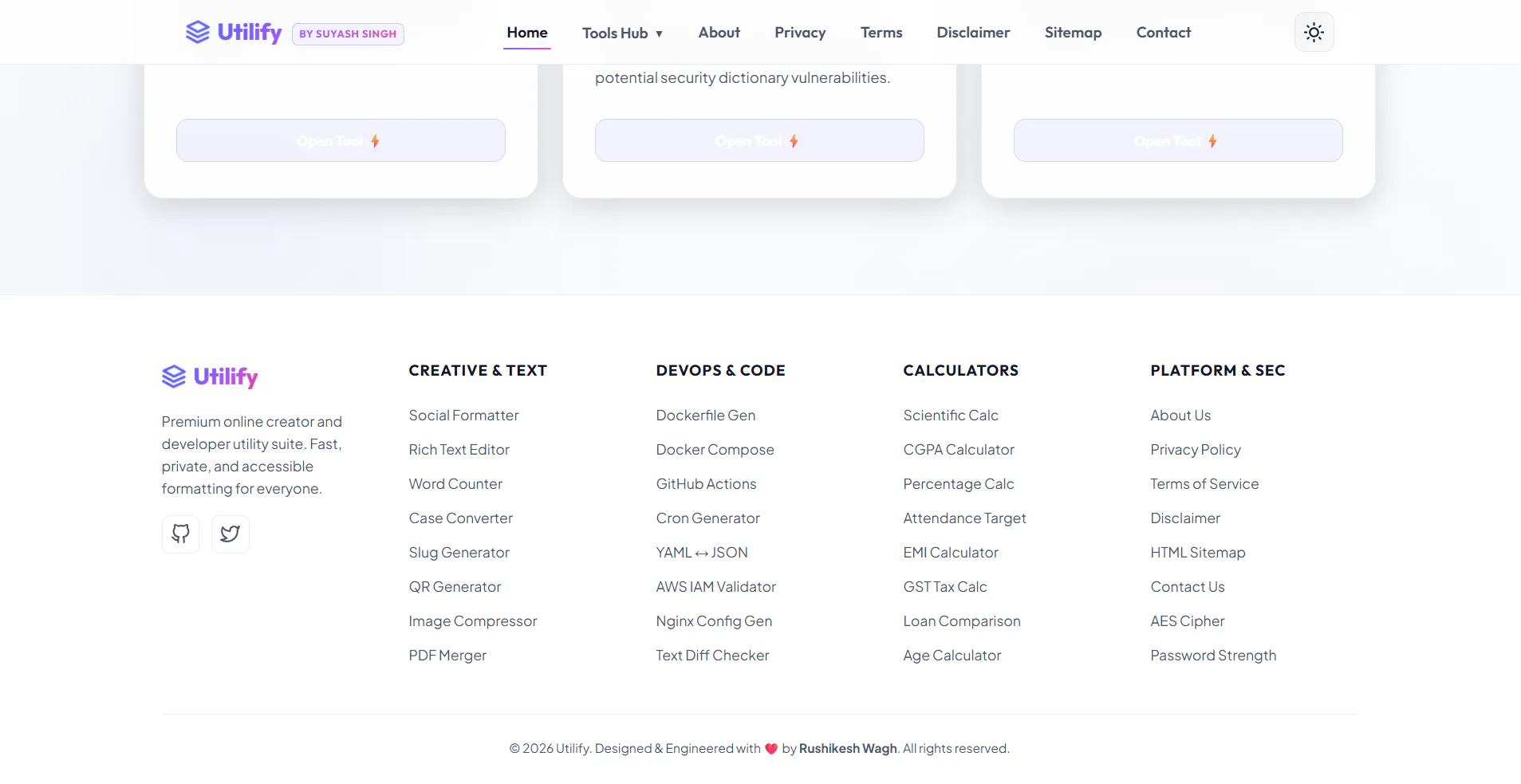Open Password Strength footer link
The image size is (1521, 784).
(x=1213, y=656)
